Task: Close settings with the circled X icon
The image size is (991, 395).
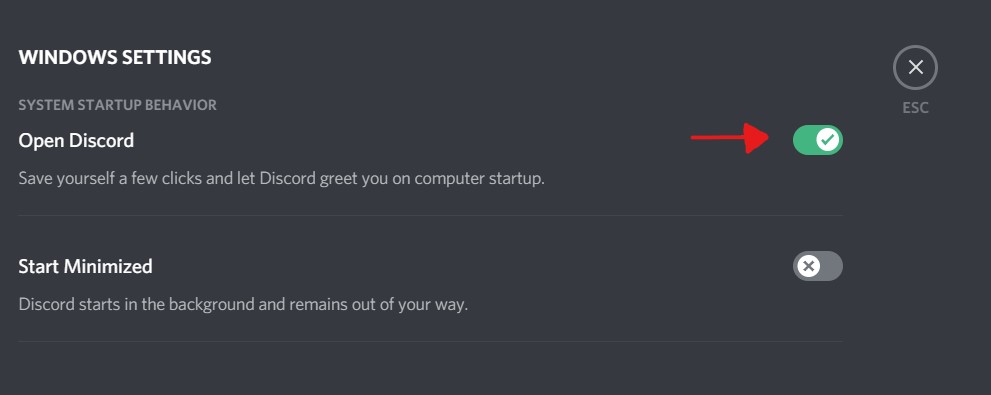Action: click(x=915, y=68)
